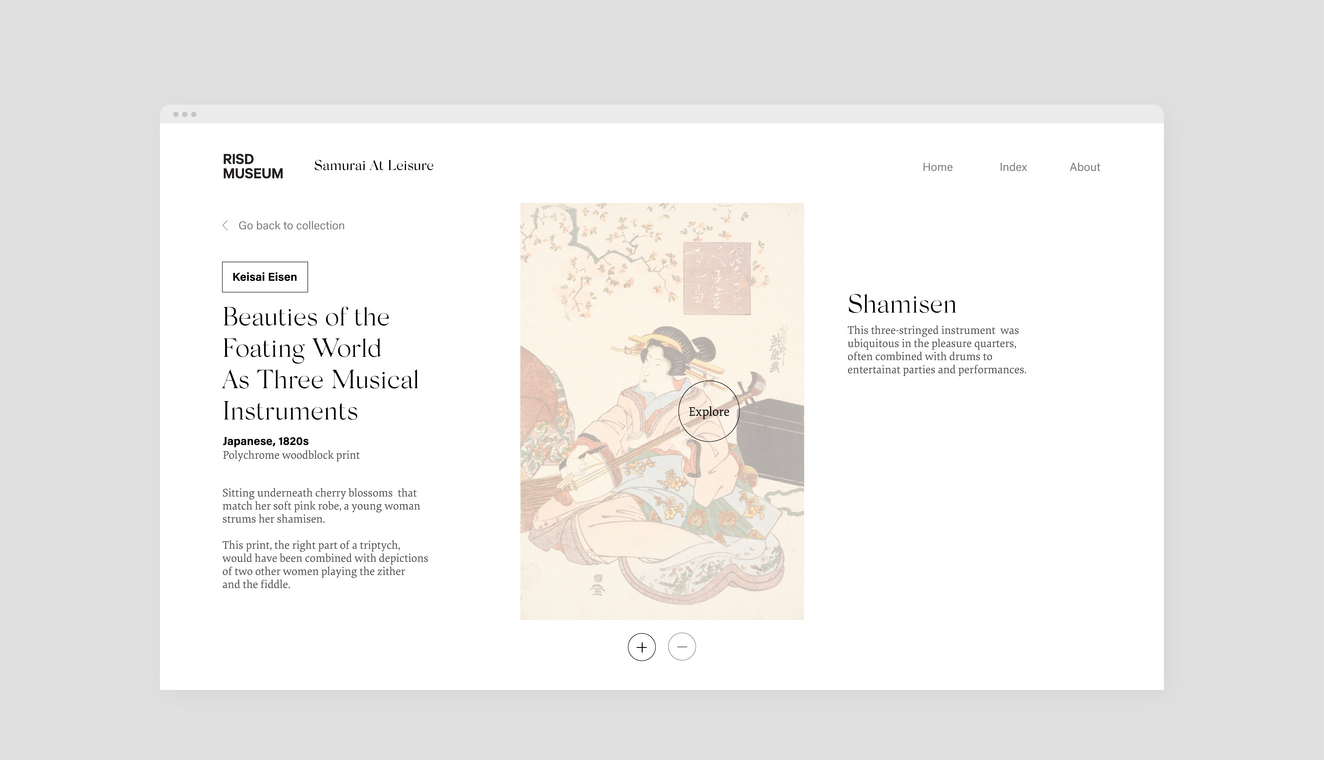Click the Samurai At Leisure exhibition title
Screen dimensions: 1324x760
373,166
